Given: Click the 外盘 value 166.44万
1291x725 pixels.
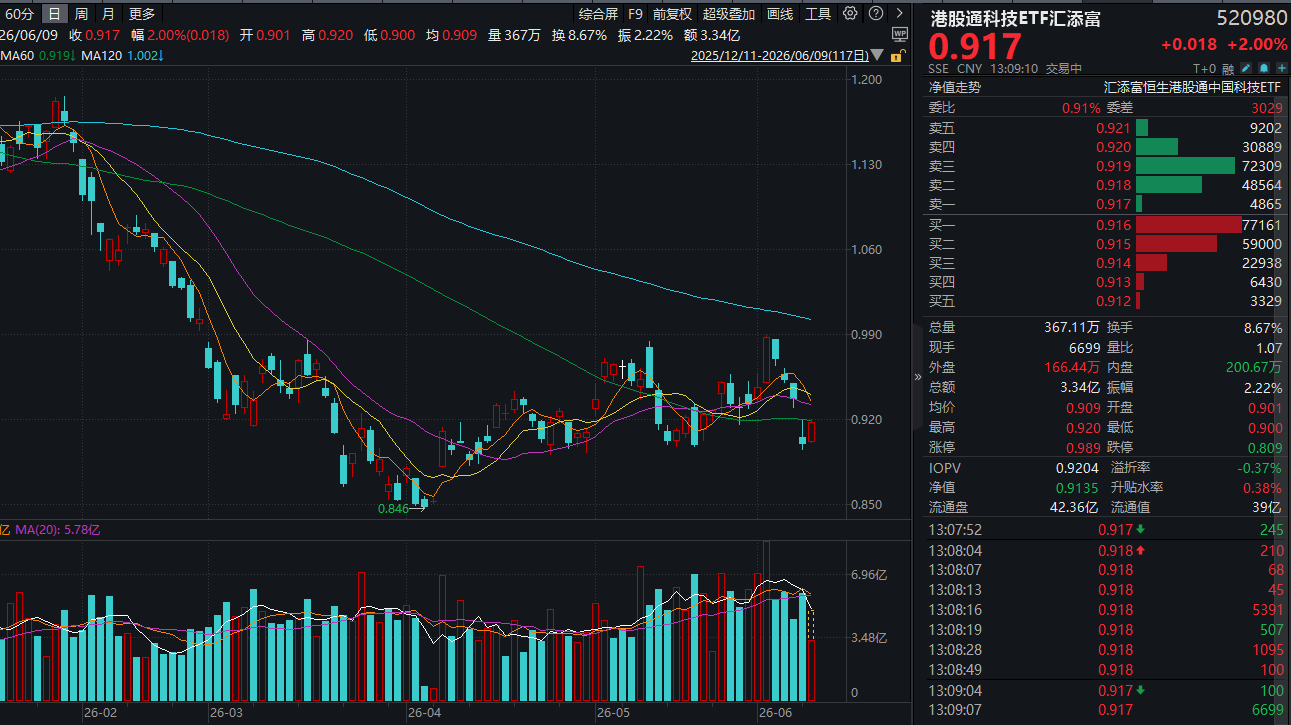Looking at the screenshot, I should pyautogui.click(x=1072, y=368).
